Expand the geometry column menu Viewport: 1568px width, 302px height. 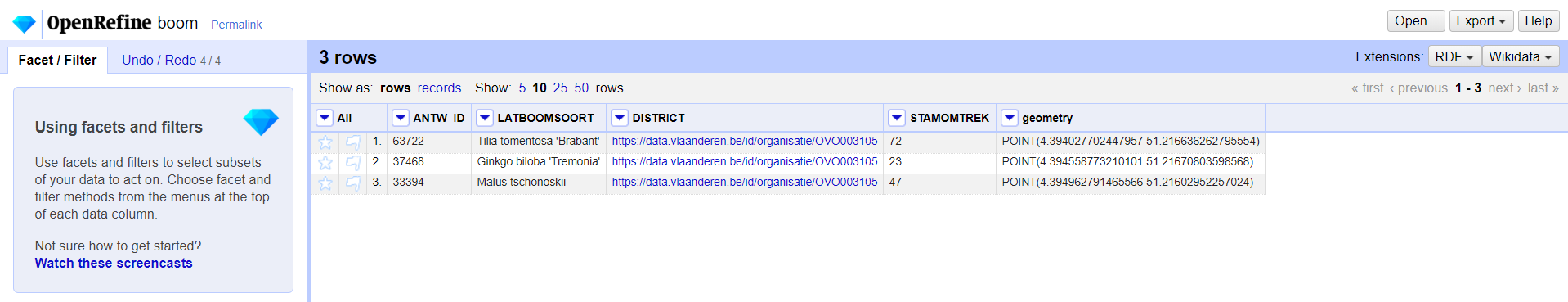coord(1010,118)
